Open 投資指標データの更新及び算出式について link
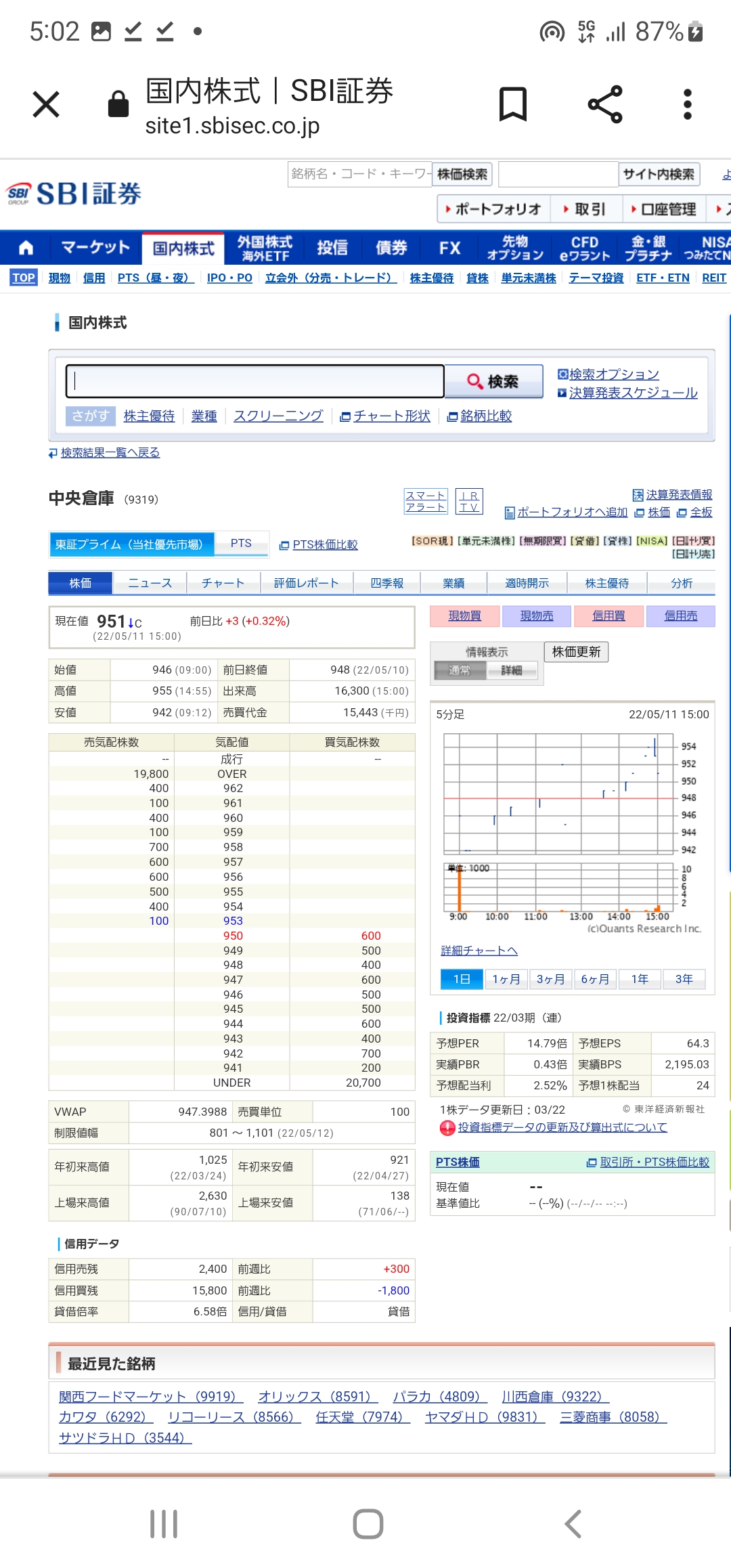Viewport: 731px width, 1568px height. pos(562,1127)
